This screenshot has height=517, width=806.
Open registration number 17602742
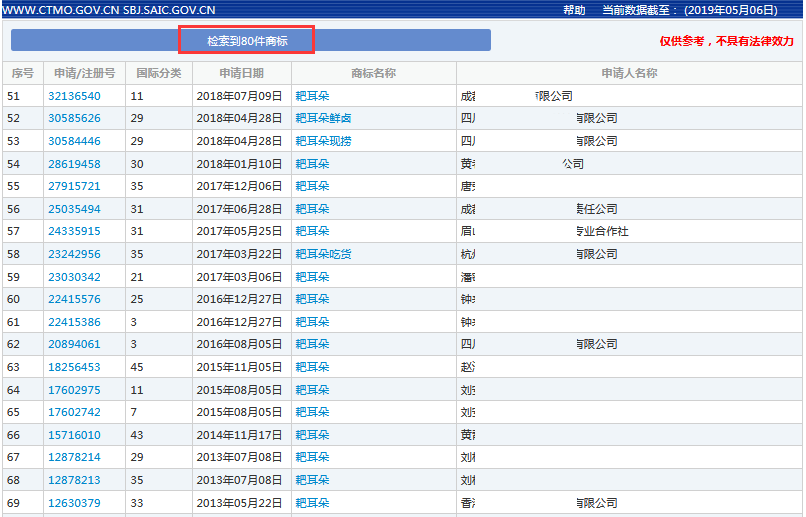click(75, 412)
